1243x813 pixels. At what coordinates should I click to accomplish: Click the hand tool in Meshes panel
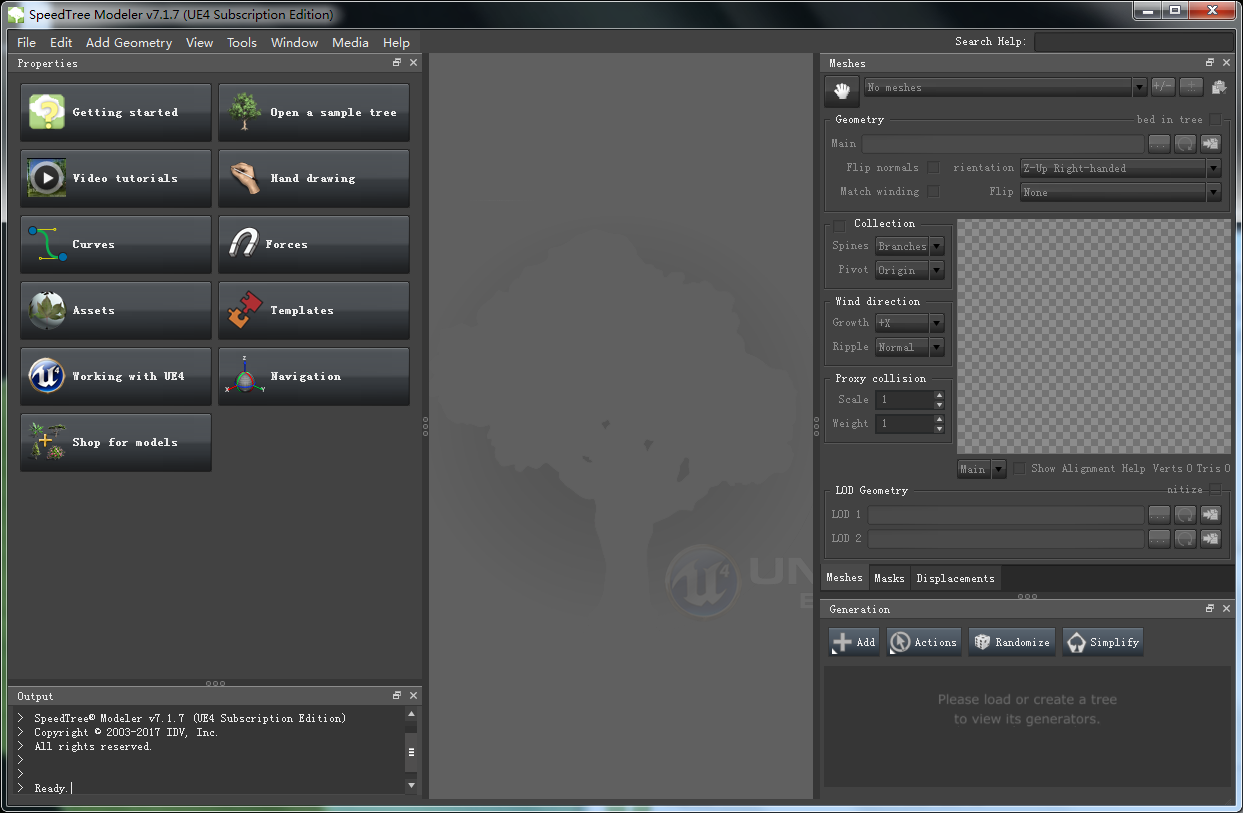842,91
